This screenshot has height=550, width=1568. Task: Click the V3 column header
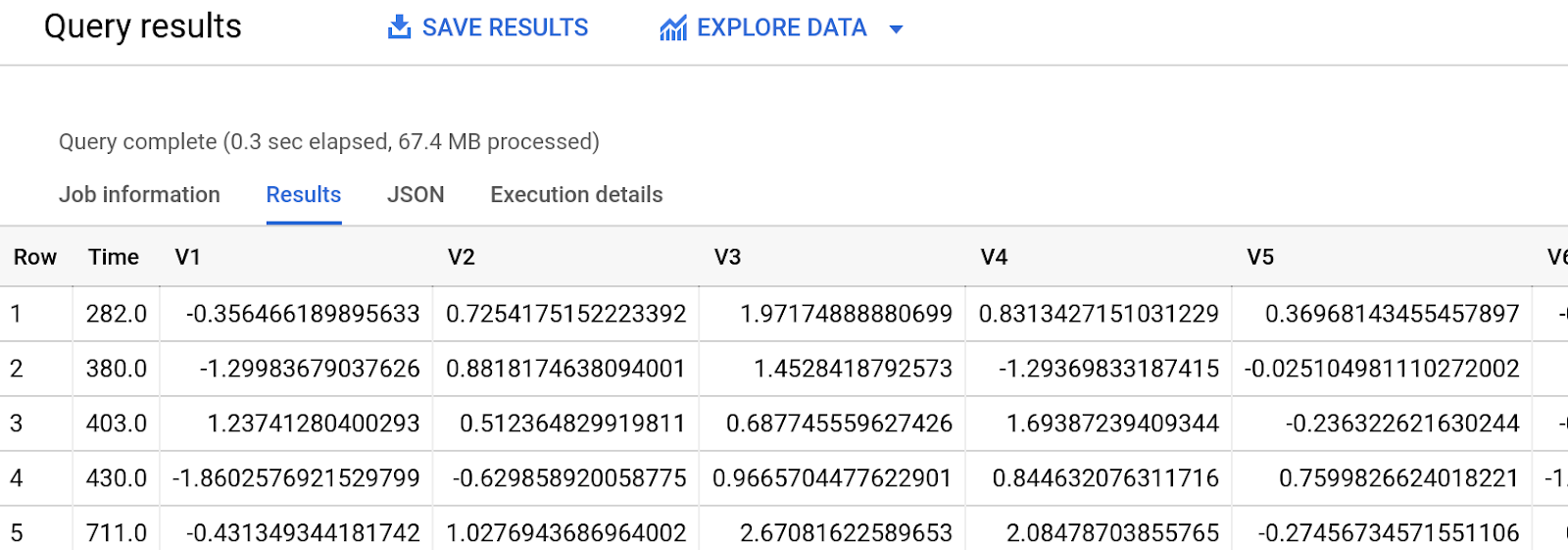pyautogui.click(x=727, y=257)
